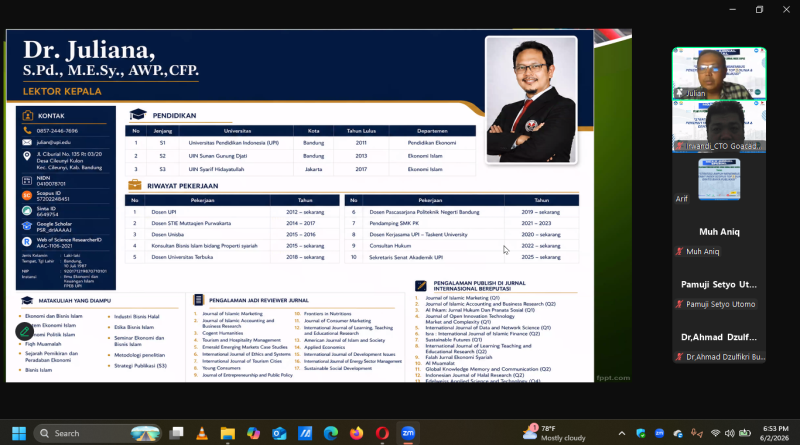Click the taskbar Search box
The width and height of the screenshot is (800, 445).
97,433
